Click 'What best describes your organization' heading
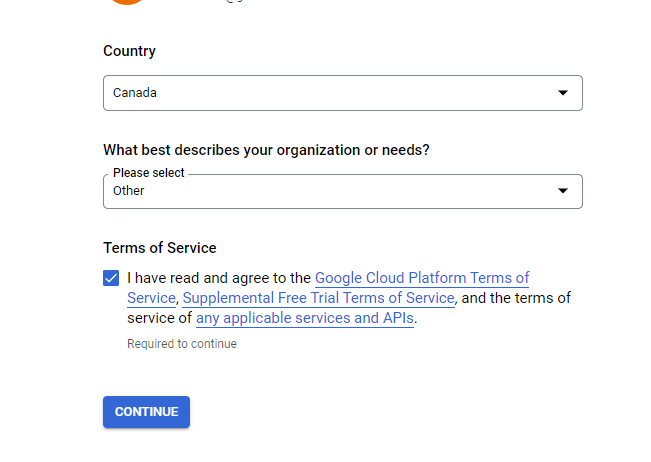This screenshot has height=462, width=651. click(x=266, y=150)
